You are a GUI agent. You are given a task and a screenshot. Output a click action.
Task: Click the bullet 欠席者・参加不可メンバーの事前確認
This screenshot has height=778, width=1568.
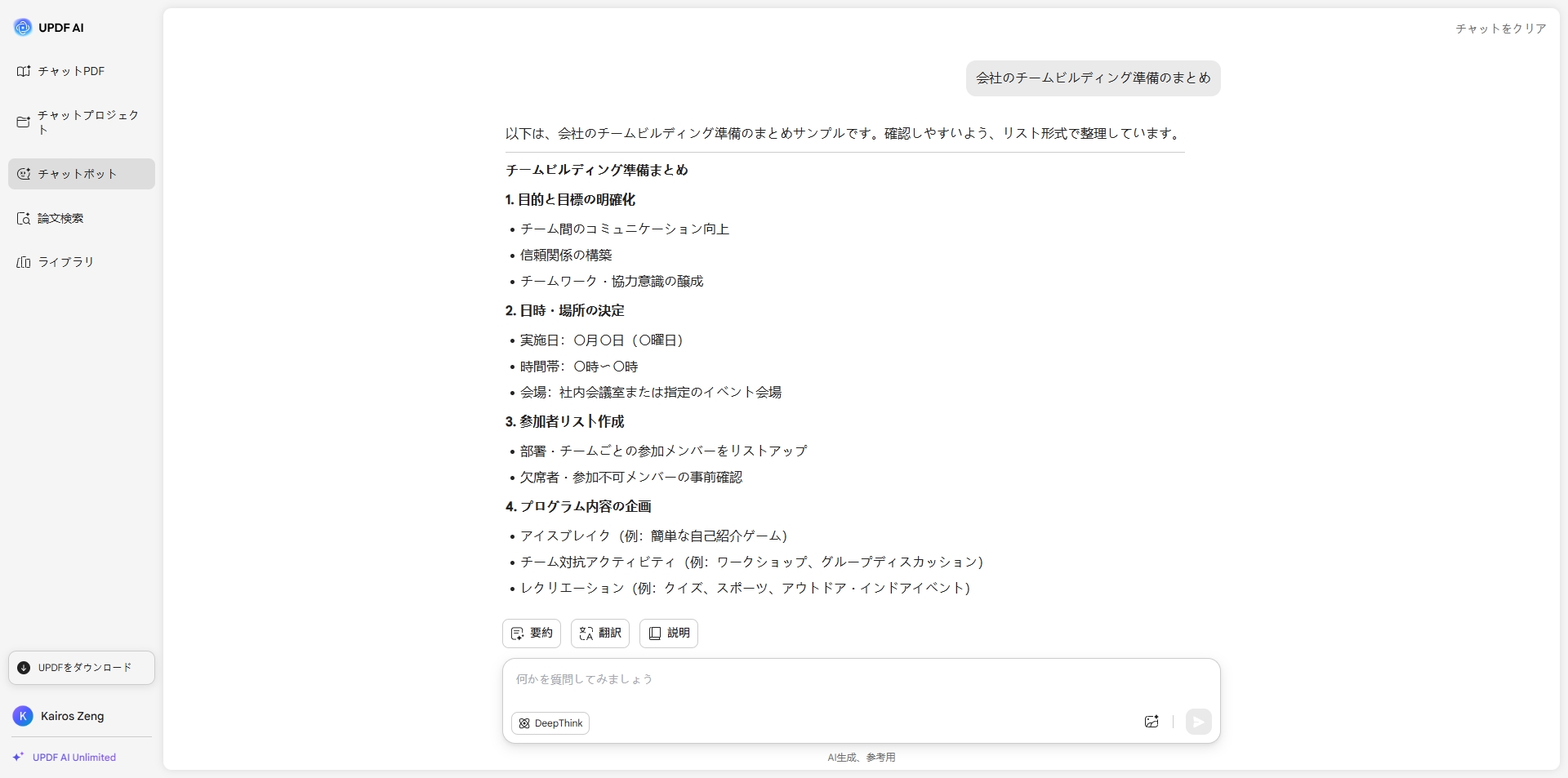point(631,478)
